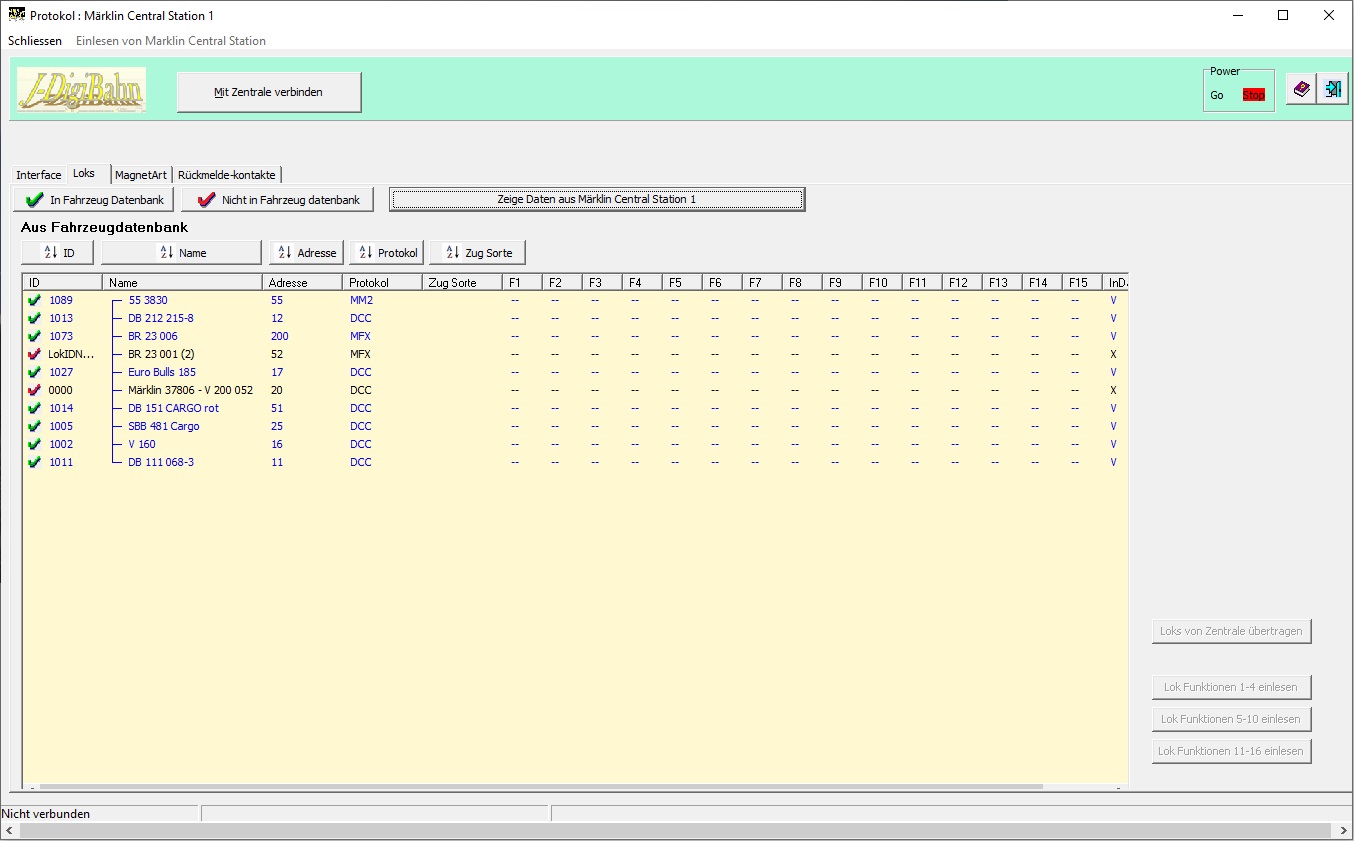Click the red checkmark for ID 0000
This screenshot has width=1354, height=841.
35,390
